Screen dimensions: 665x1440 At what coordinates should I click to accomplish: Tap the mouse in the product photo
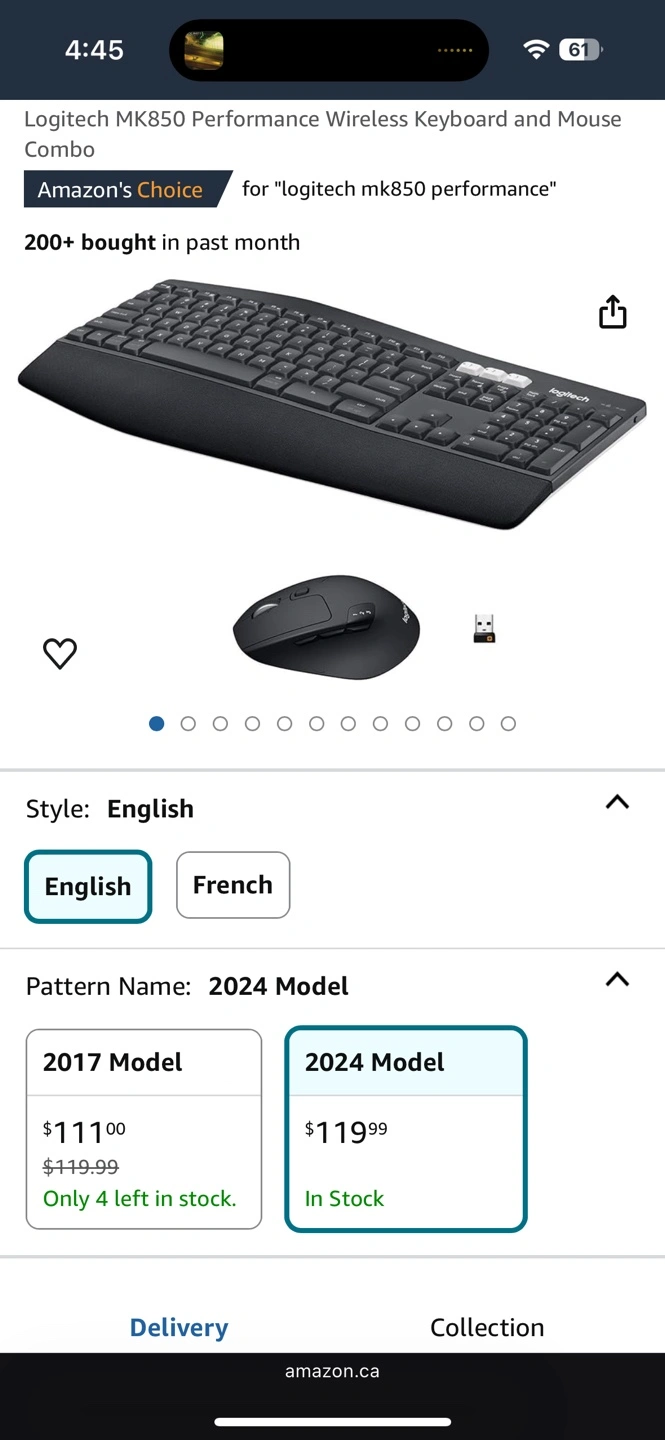click(x=327, y=627)
